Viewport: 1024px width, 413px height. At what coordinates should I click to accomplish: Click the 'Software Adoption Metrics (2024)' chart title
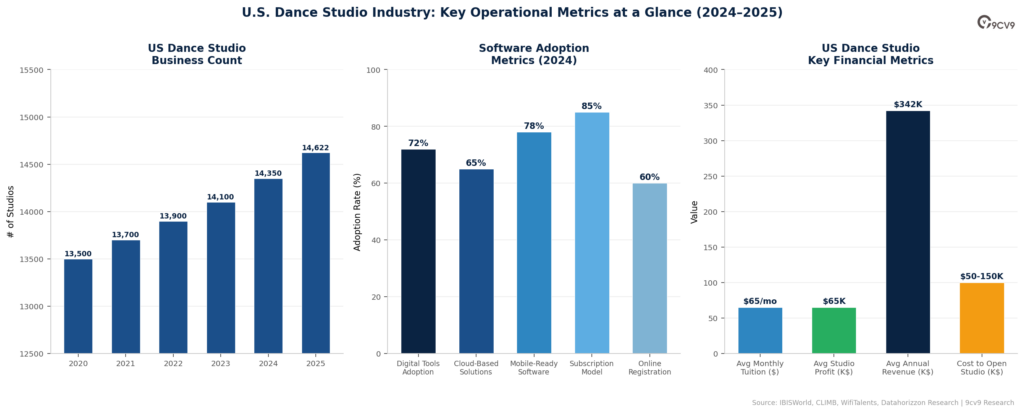tap(534, 54)
